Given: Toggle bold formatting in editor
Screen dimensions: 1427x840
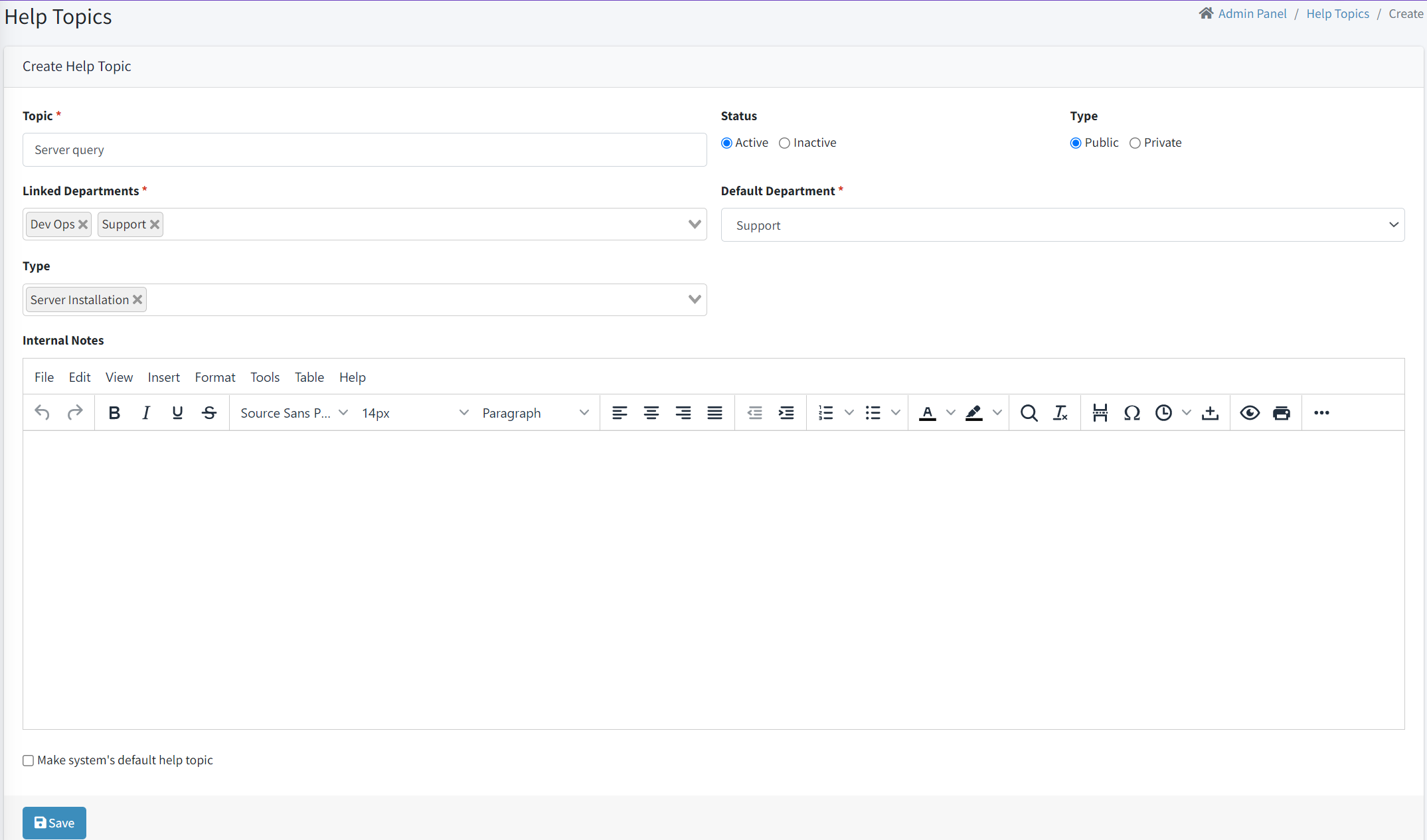Looking at the screenshot, I should click(114, 413).
